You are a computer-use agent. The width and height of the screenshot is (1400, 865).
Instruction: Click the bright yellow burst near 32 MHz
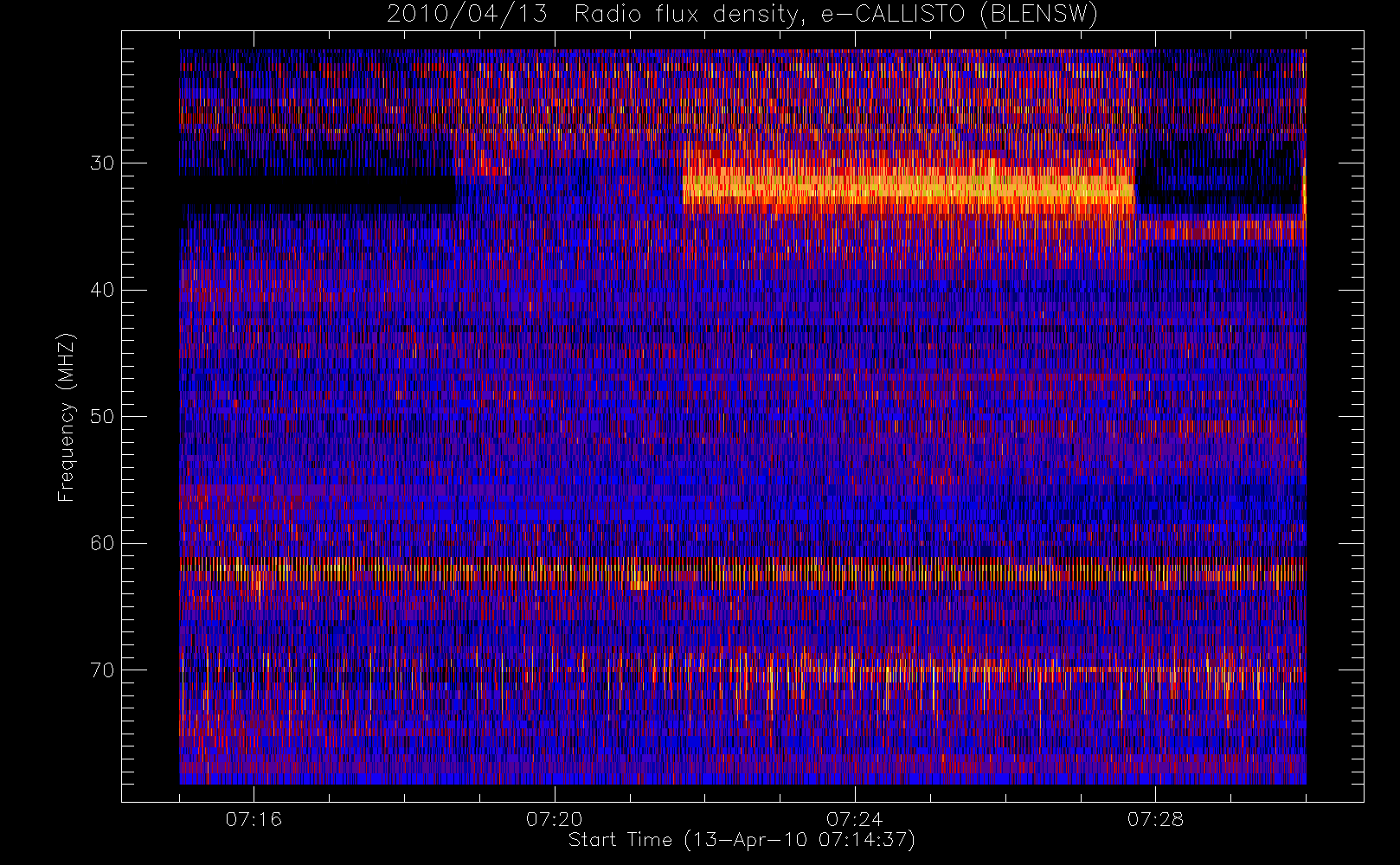coord(909,186)
